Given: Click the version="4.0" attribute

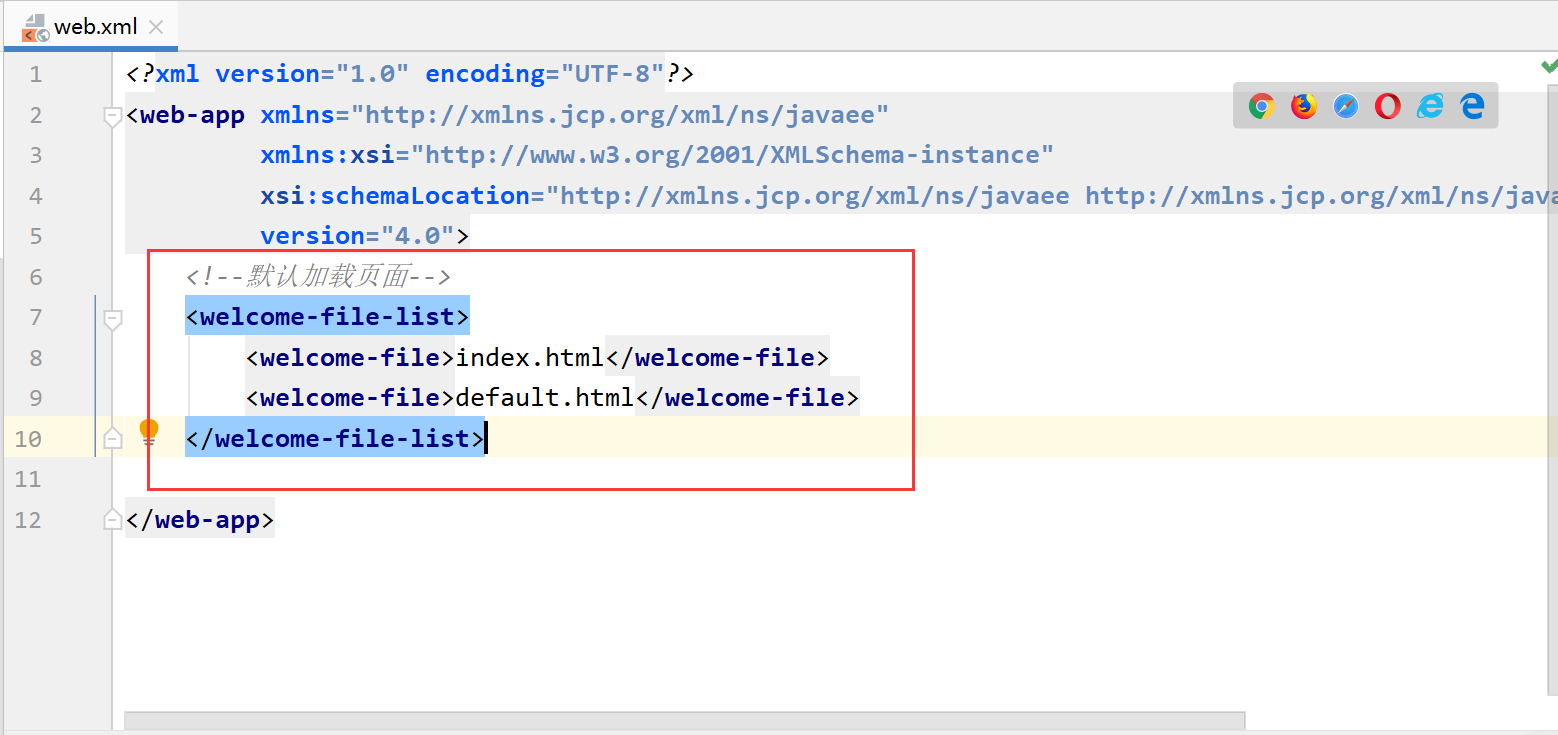Looking at the screenshot, I should tap(357, 236).
